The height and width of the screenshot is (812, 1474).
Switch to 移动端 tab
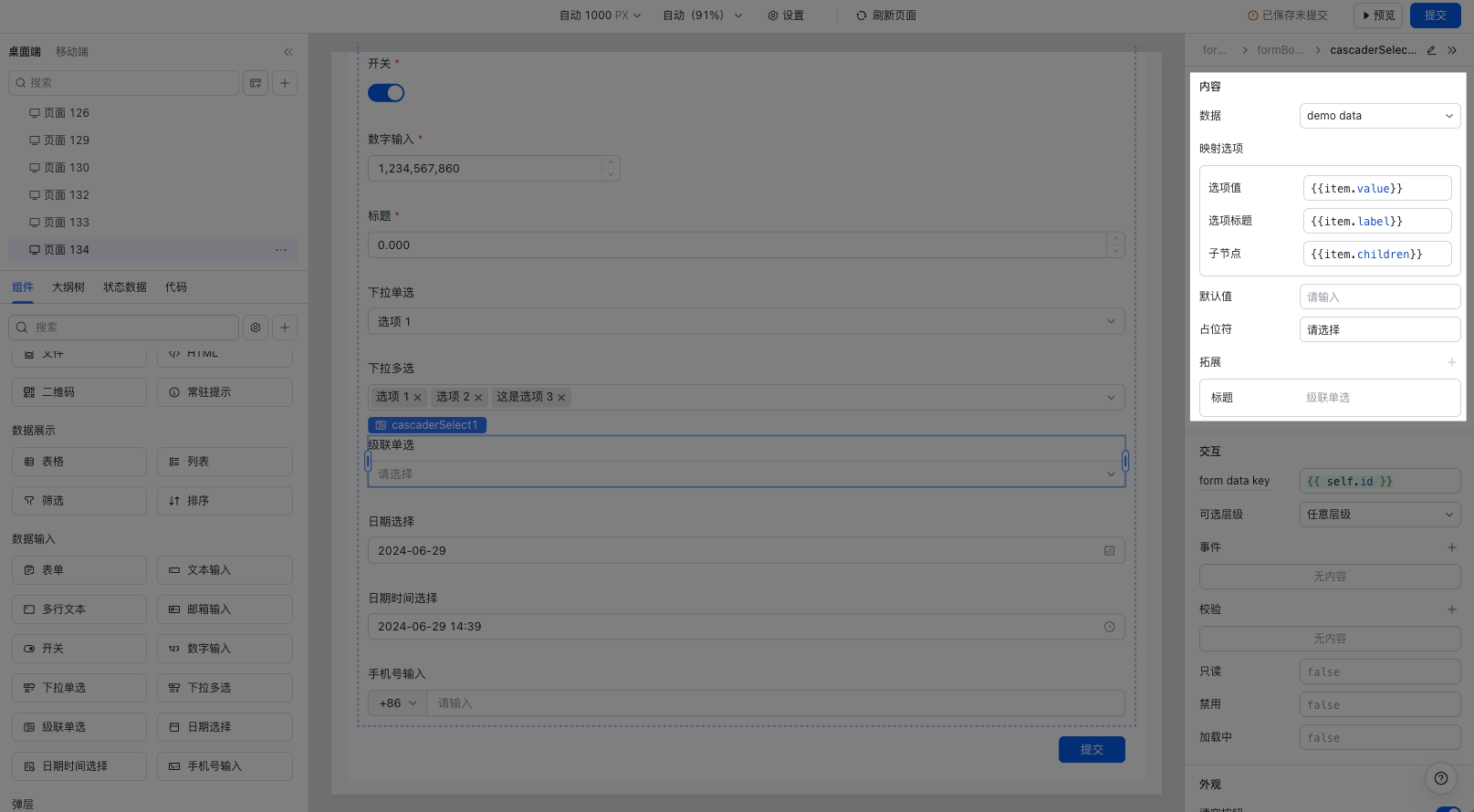[72, 52]
